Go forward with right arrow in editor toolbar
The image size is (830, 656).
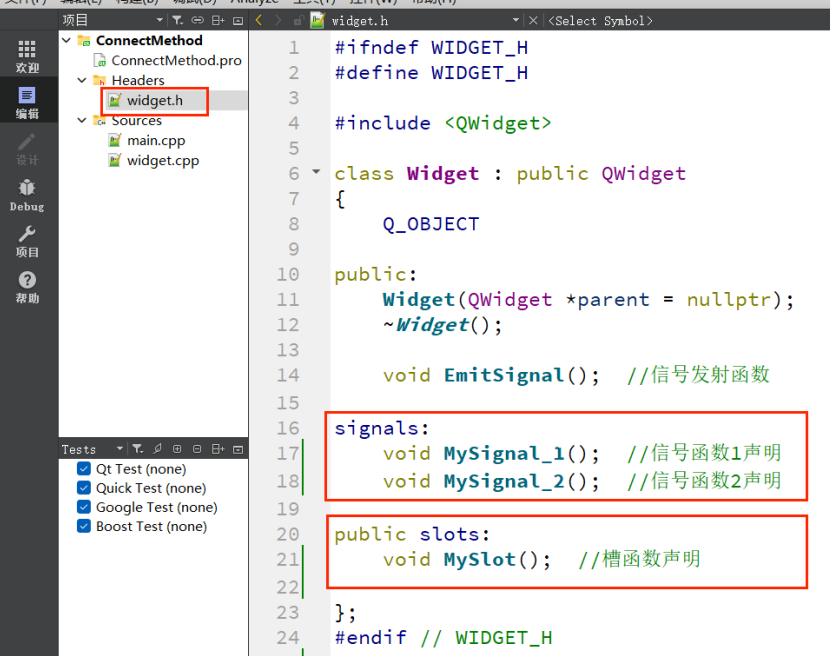pos(278,21)
